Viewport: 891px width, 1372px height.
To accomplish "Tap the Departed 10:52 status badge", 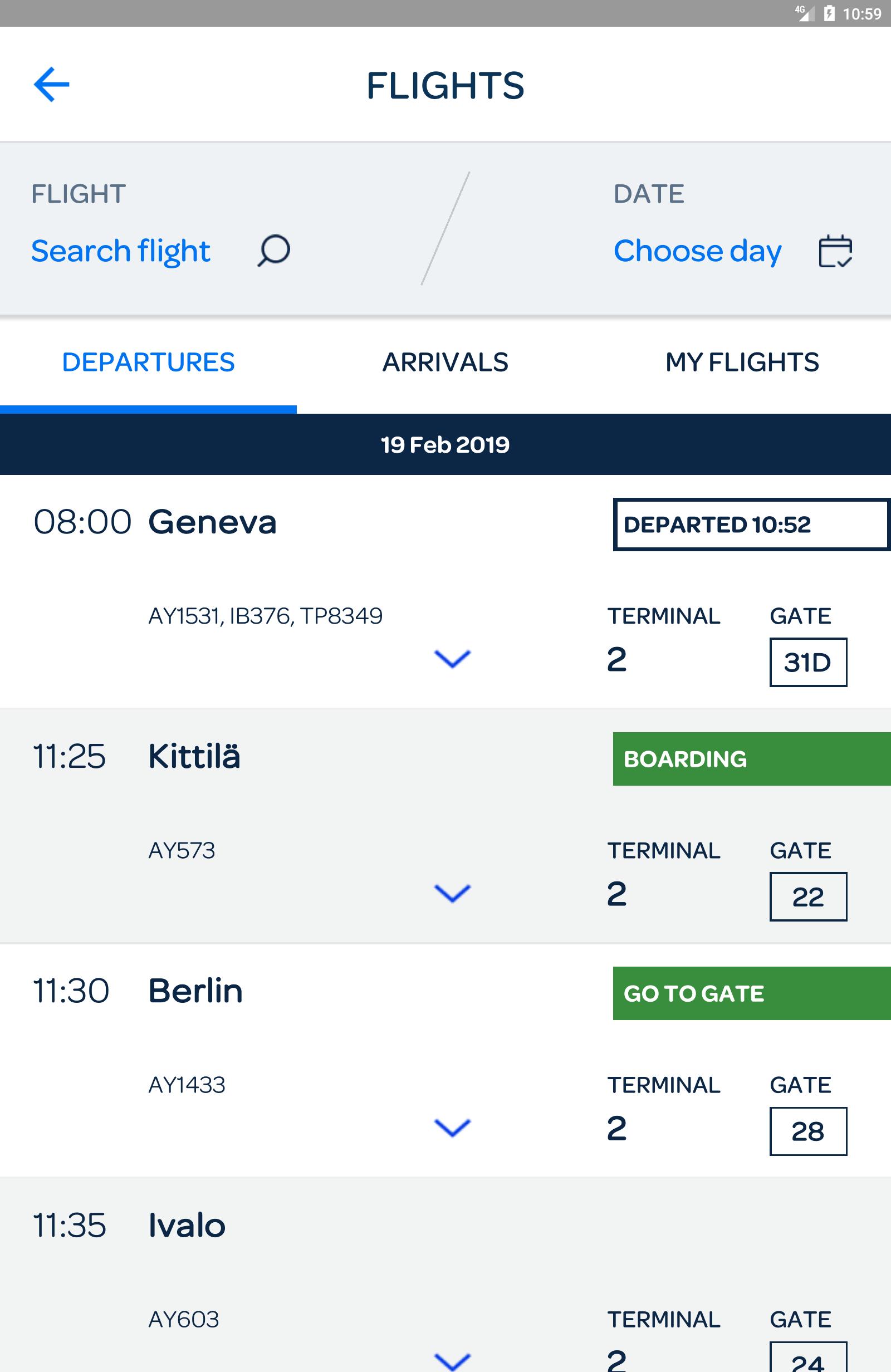I will pos(751,525).
